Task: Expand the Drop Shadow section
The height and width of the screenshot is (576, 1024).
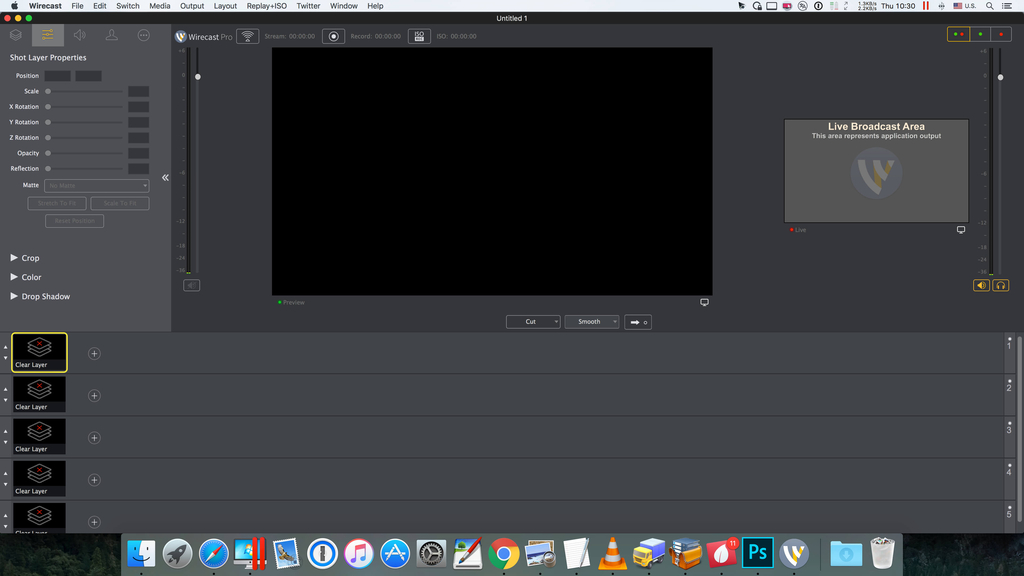Action: [x=44, y=296]
